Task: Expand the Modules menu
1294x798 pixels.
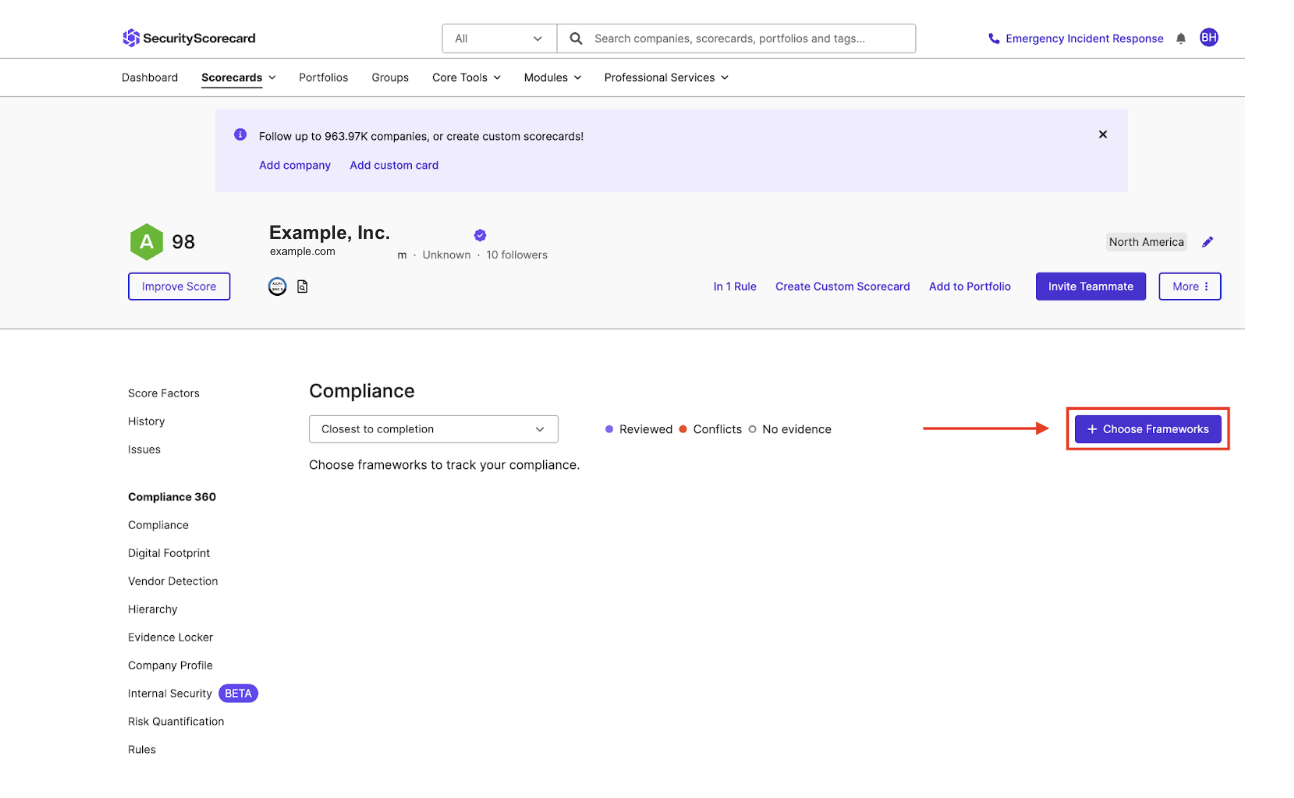Action: (x=552, y=77)
